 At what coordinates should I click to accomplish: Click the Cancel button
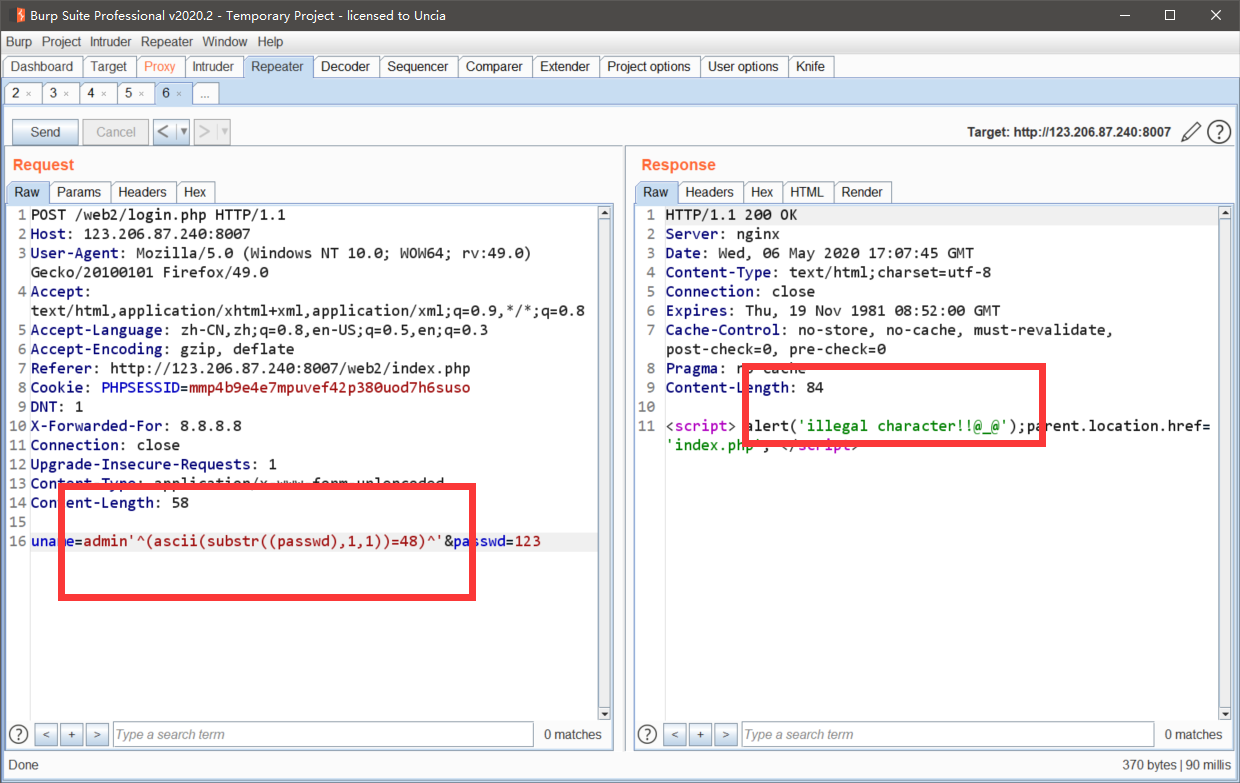[x=116, y=132]
